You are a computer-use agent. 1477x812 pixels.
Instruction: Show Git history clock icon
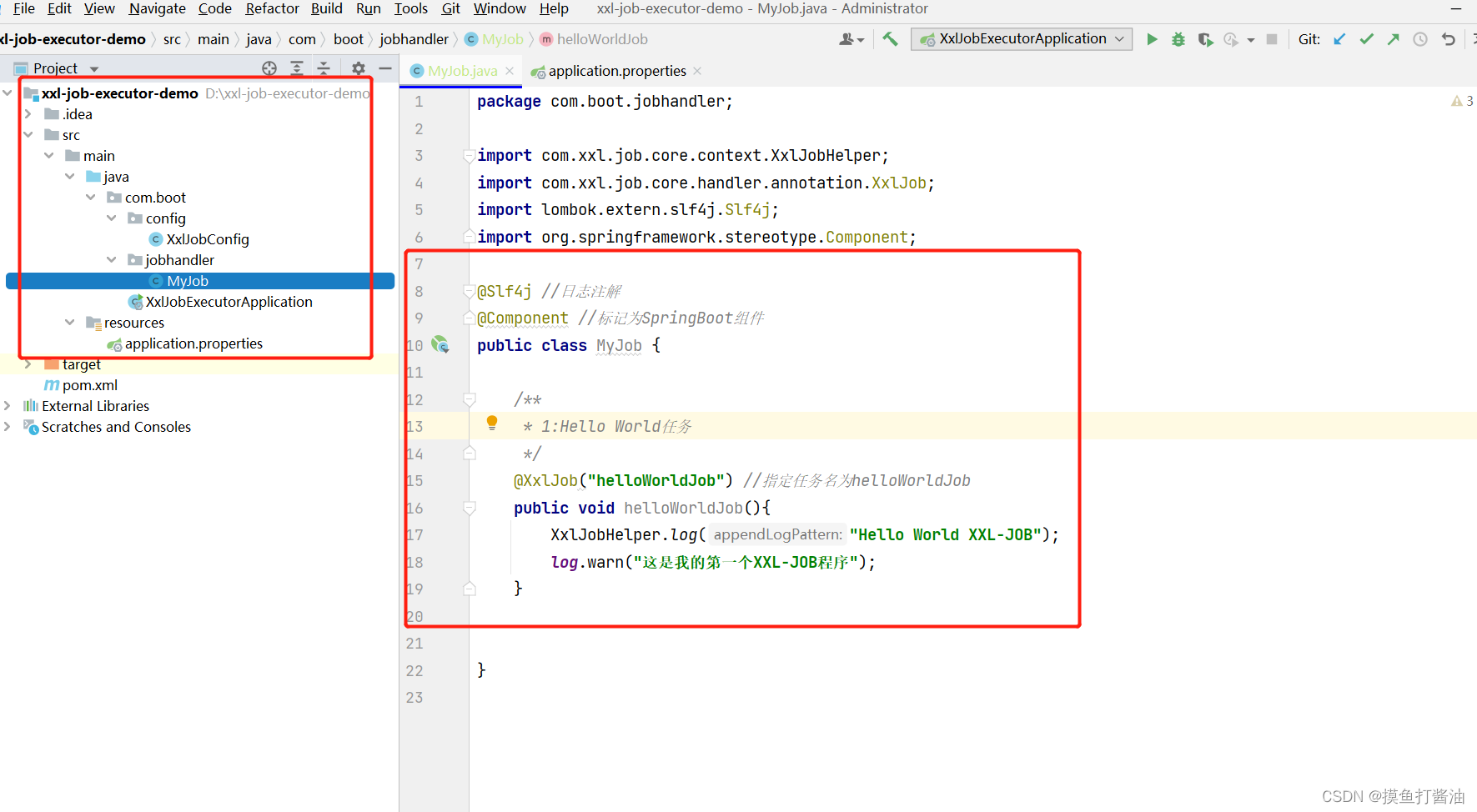click(1420, 39)
